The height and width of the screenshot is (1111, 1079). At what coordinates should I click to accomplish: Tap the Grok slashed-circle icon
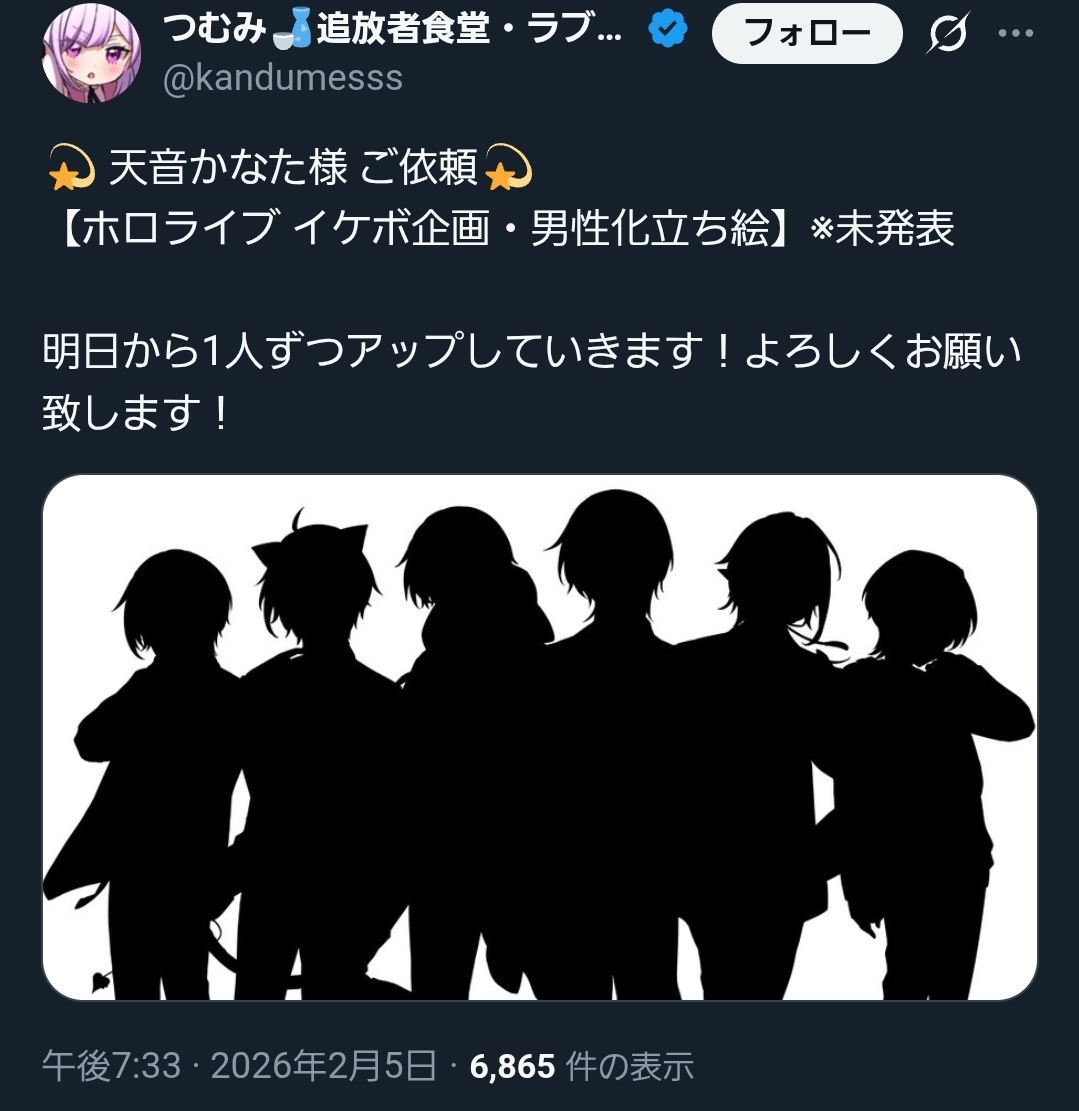pos(947,33)
